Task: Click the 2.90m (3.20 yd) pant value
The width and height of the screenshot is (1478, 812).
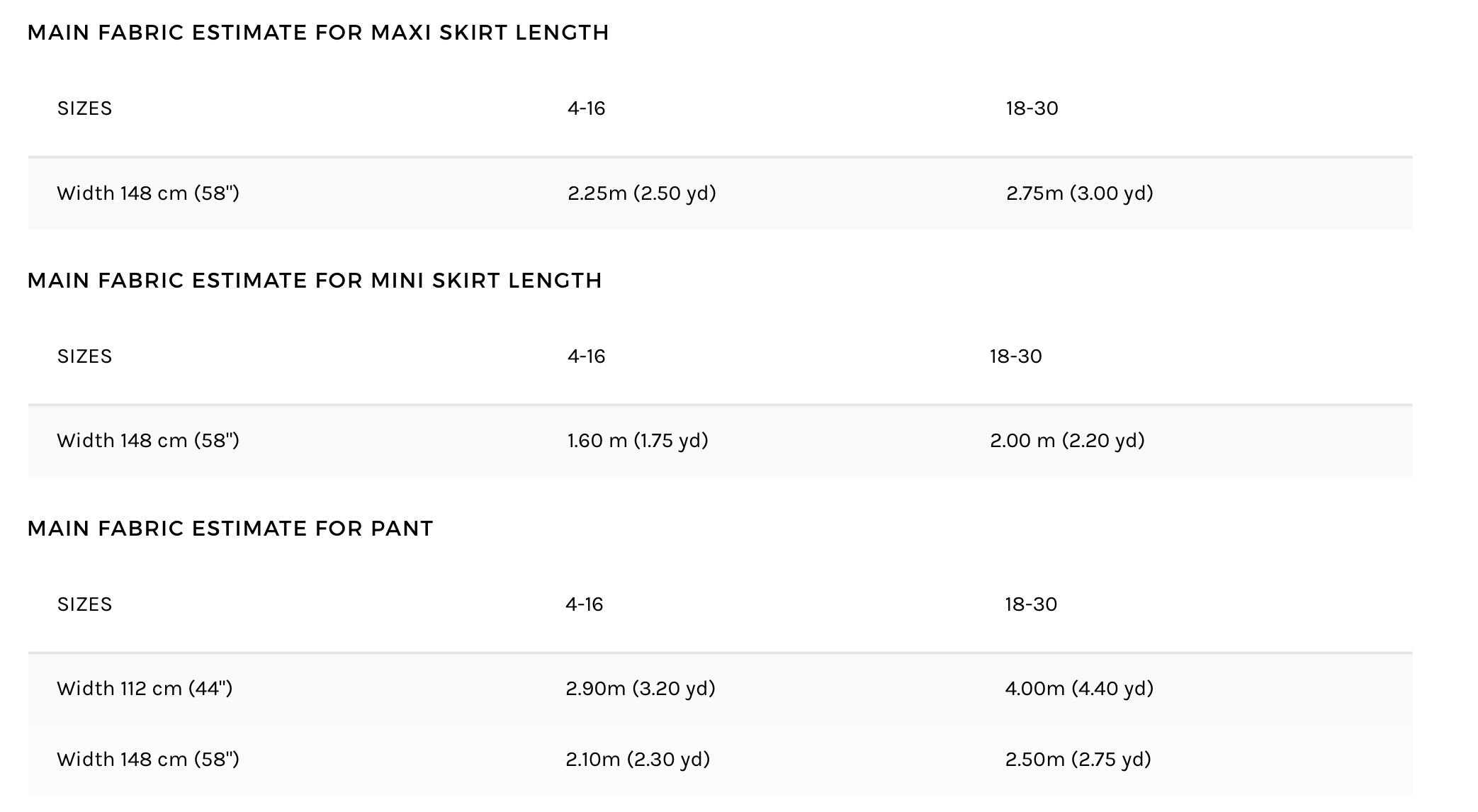Action: [641, 688]
